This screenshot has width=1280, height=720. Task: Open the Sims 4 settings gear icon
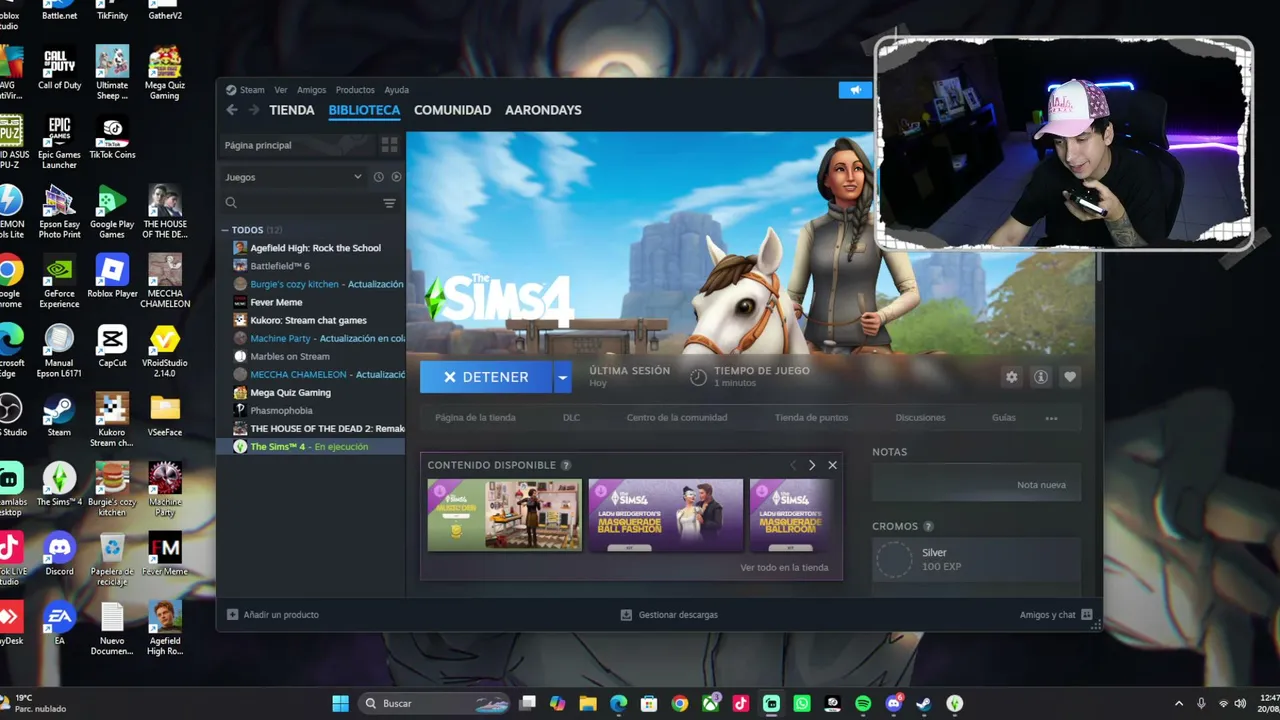1011,377
